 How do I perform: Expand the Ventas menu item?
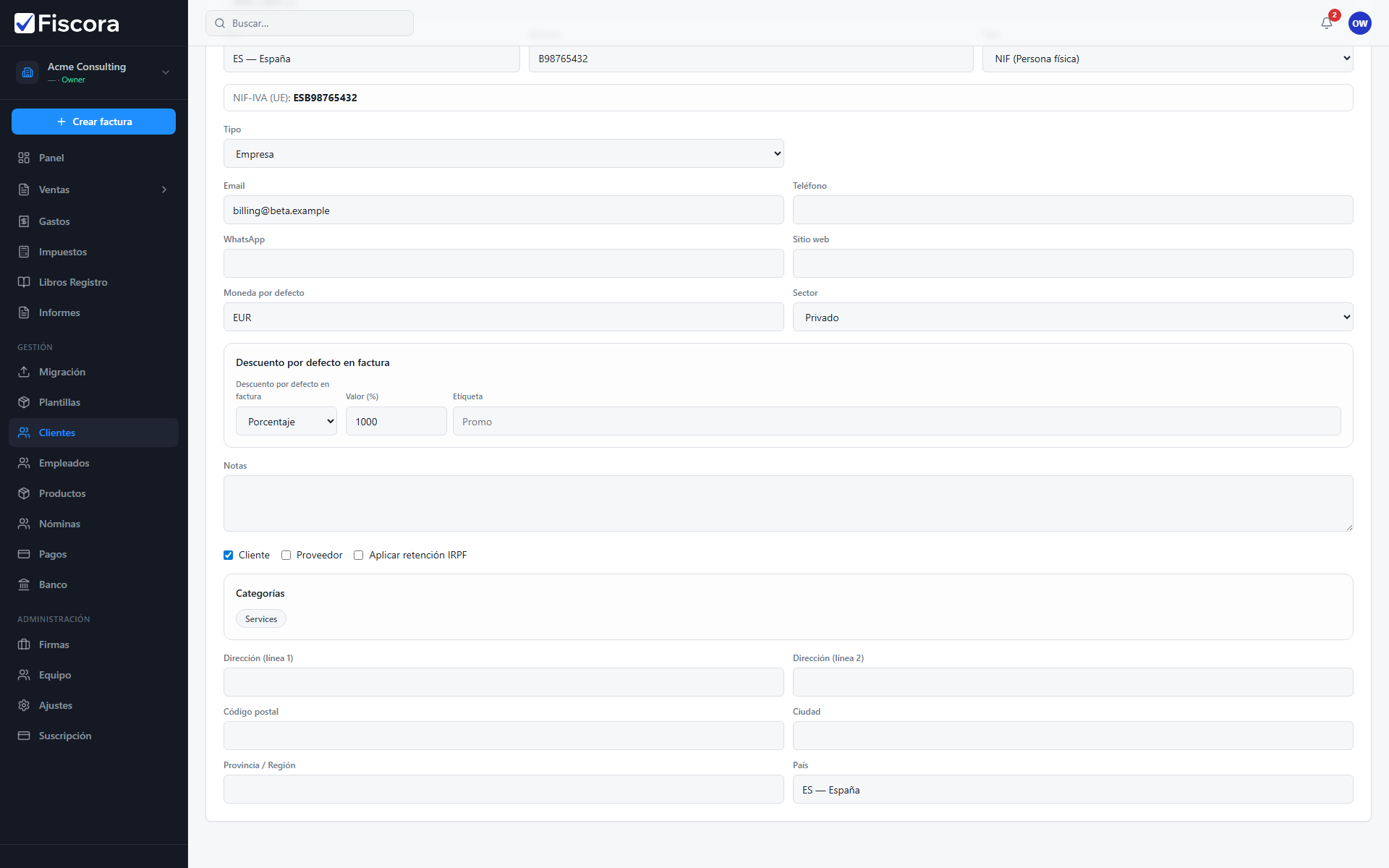(x=93, y=190)
